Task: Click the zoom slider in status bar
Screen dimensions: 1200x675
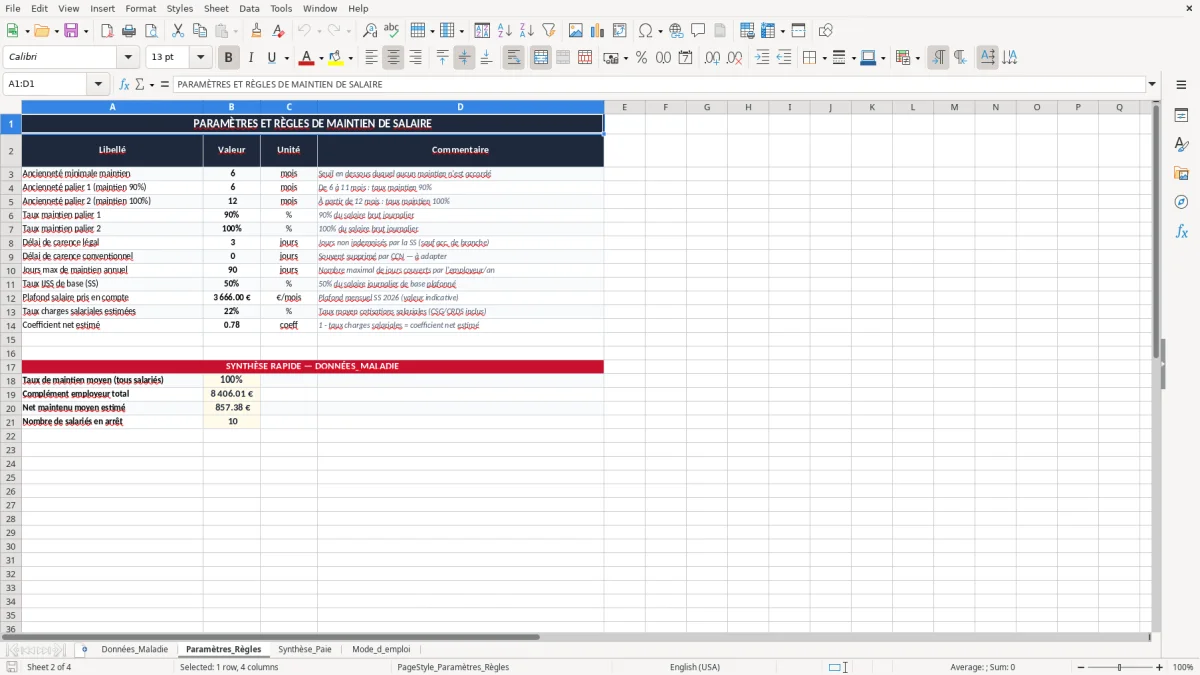Action: [1119, 667]
